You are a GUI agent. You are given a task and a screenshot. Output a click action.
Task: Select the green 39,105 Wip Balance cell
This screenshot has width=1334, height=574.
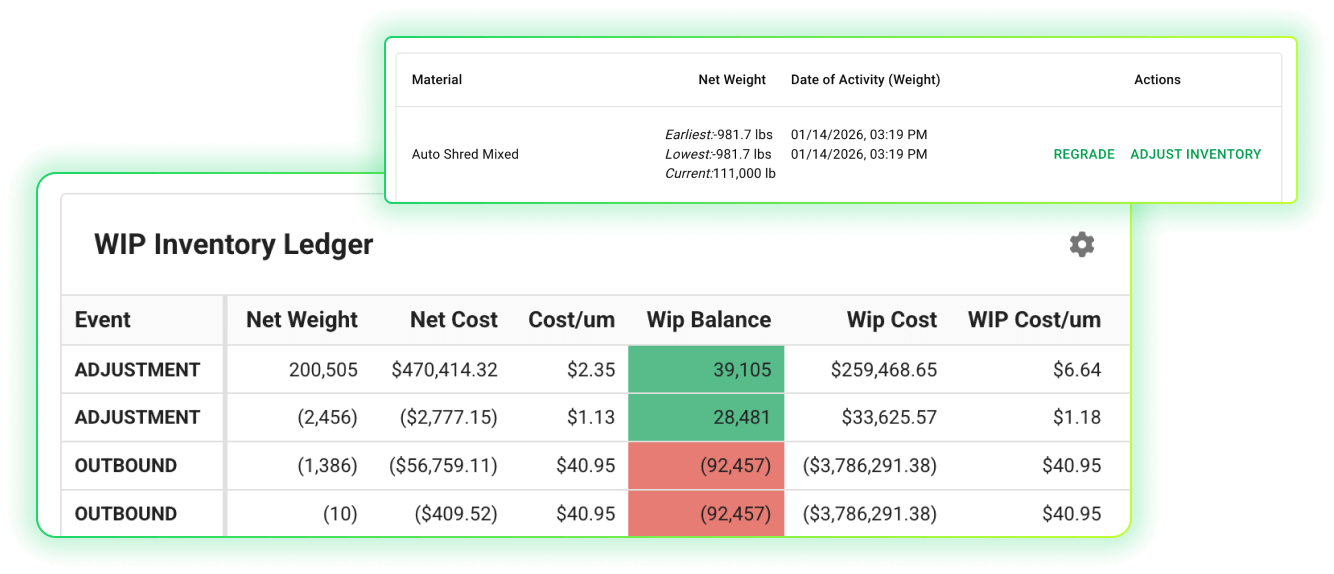pos(706,370)
